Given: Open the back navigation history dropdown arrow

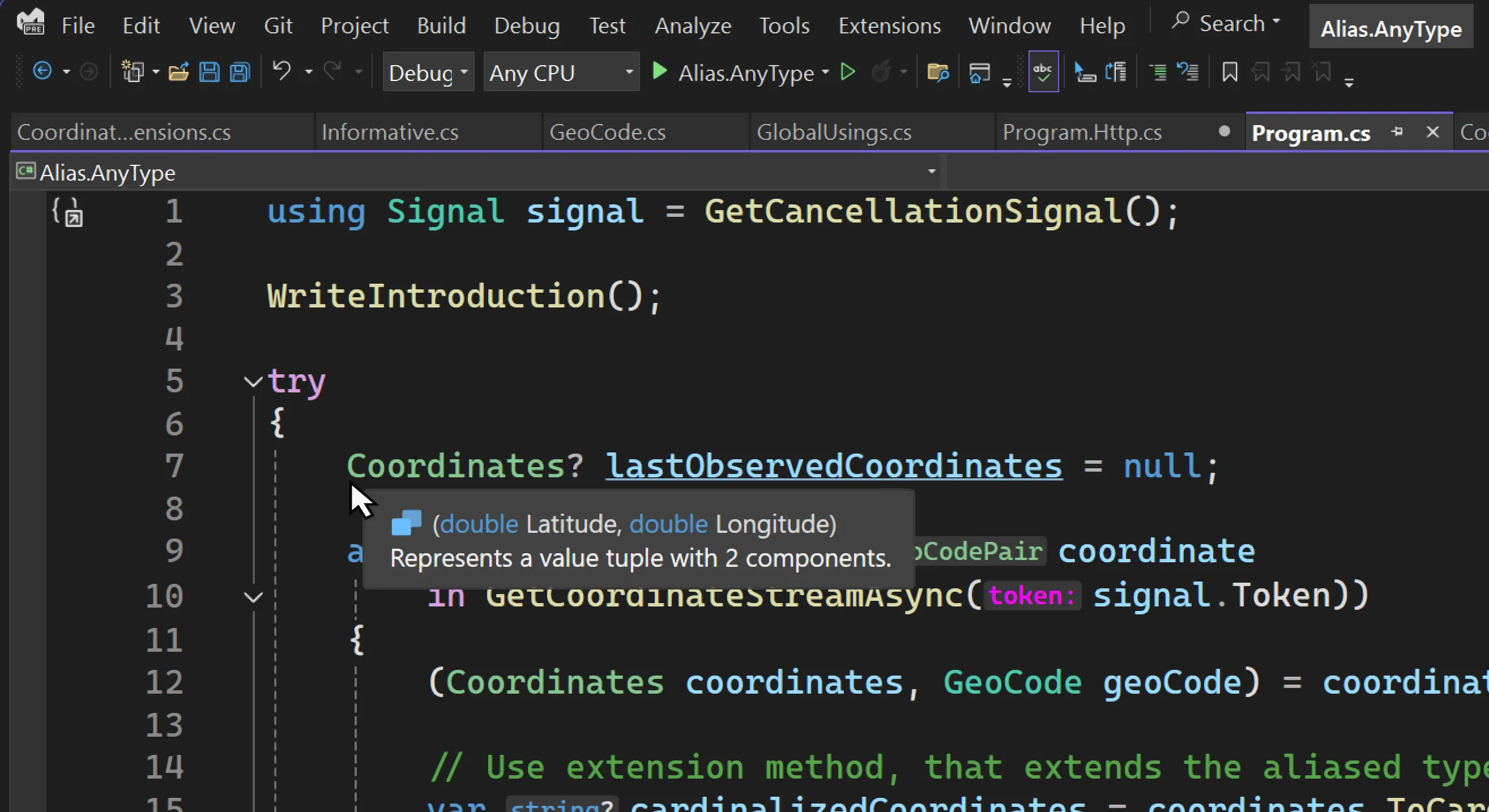Looking at the screenshot, I should click(x=66, y=72).
